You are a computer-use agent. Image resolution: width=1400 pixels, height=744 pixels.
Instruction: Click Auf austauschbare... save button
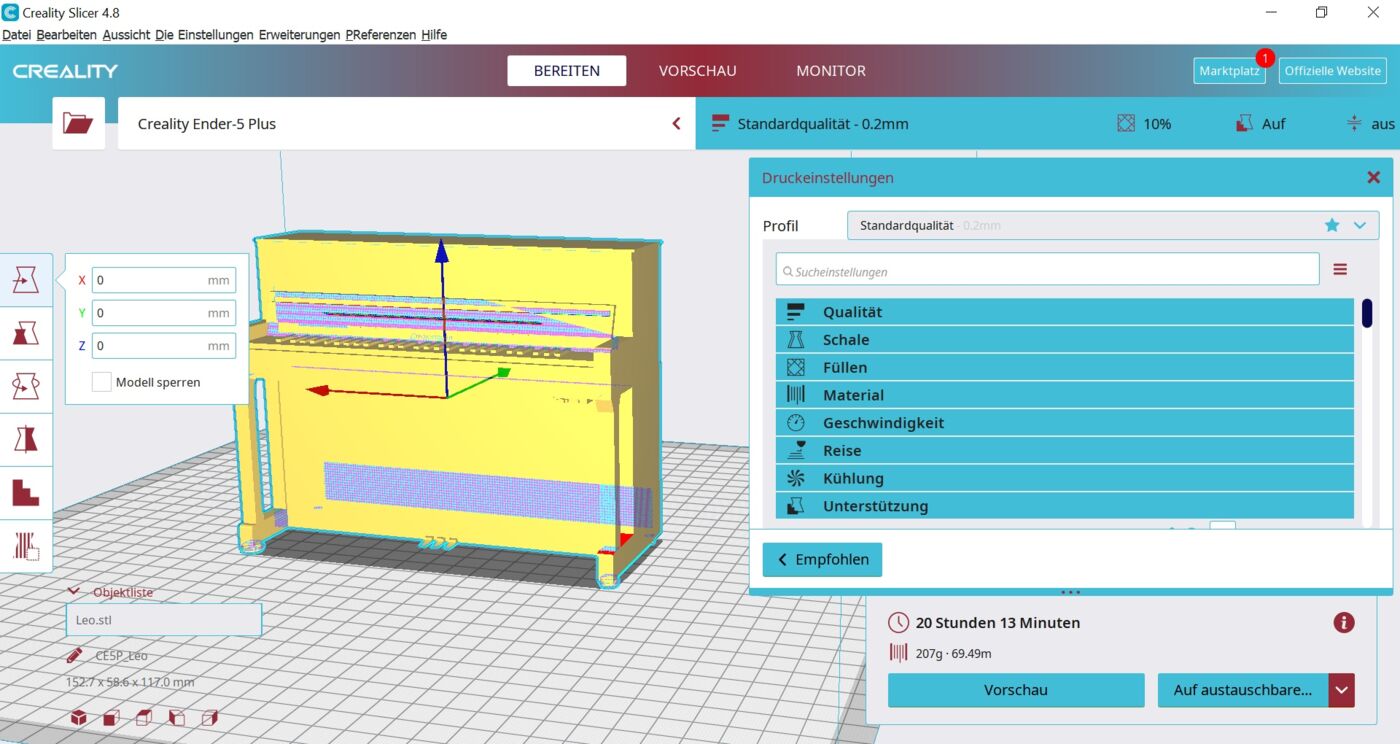click(x=1243, y=690)
